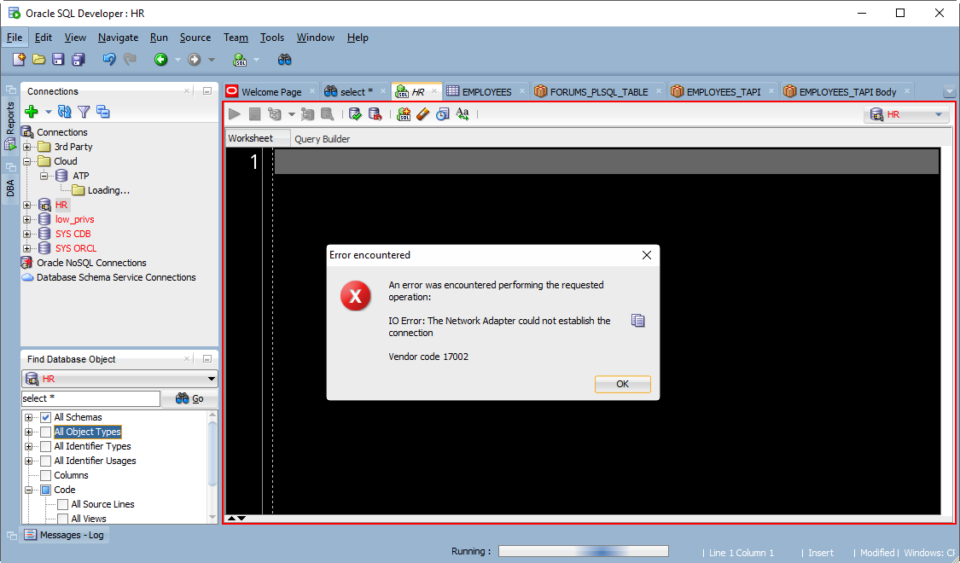Uncheck the All Schemas checkbox

[45, 417]
